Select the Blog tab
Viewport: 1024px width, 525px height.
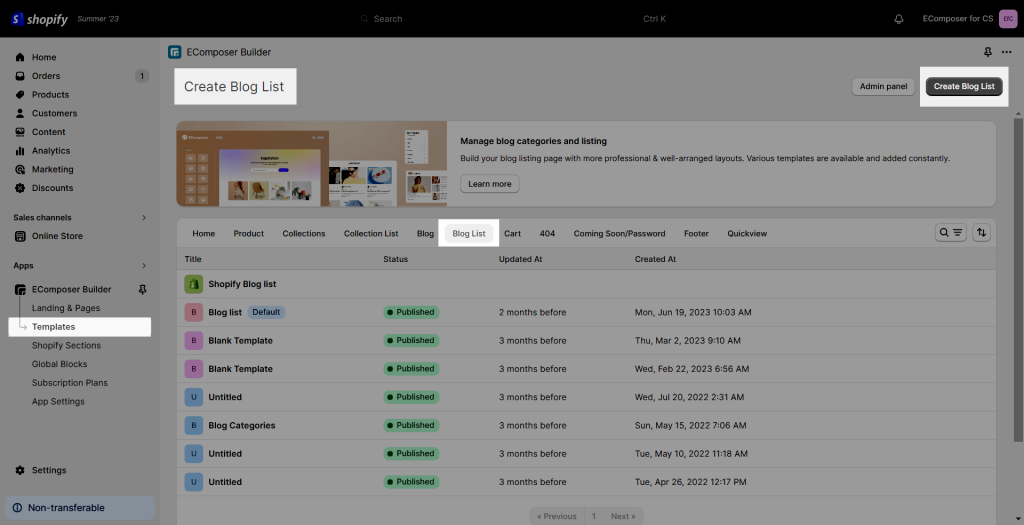425,233
